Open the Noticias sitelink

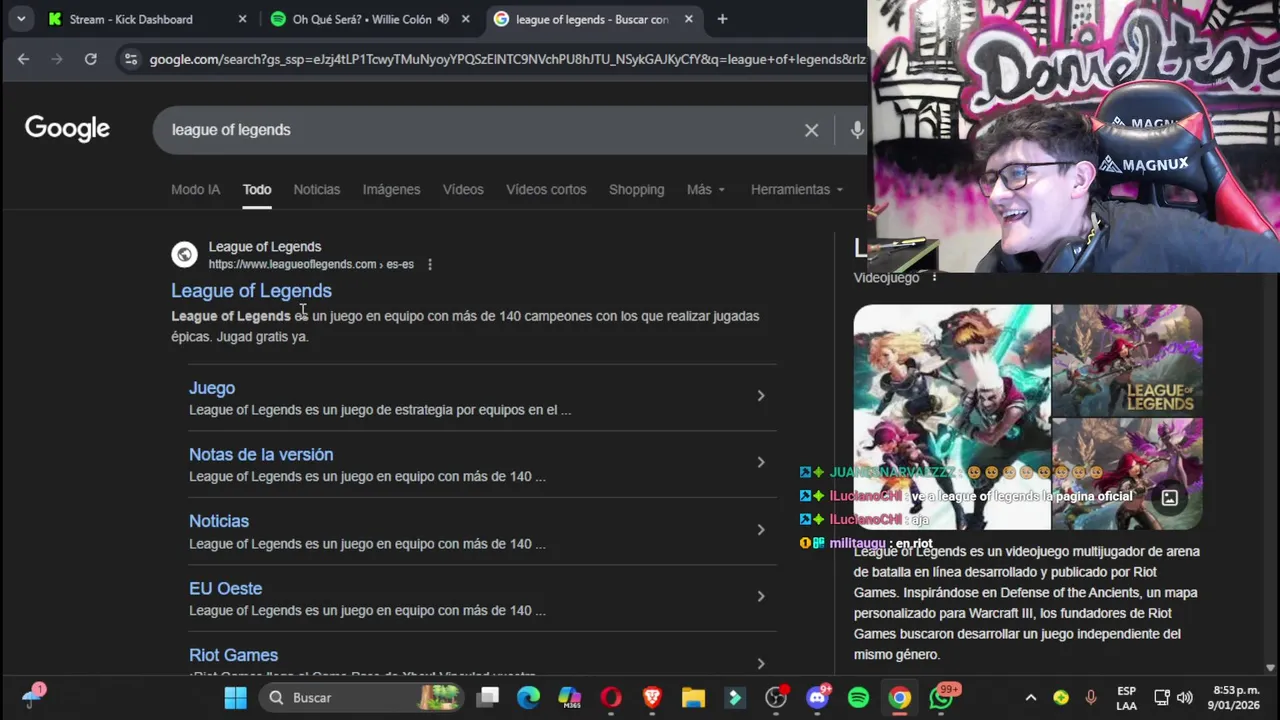pyautogui.click(x=219, y=521)
